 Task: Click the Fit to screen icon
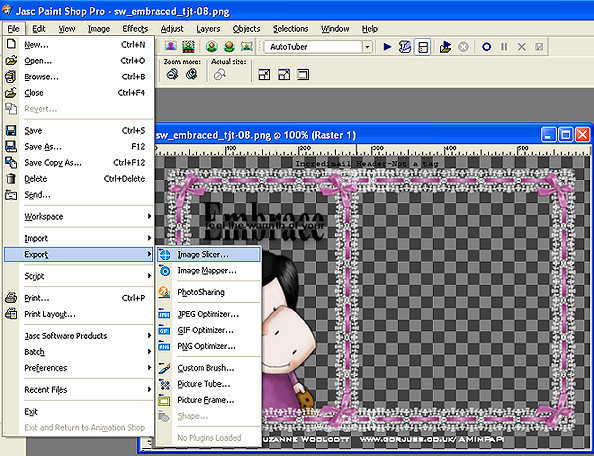click(303, 75)
